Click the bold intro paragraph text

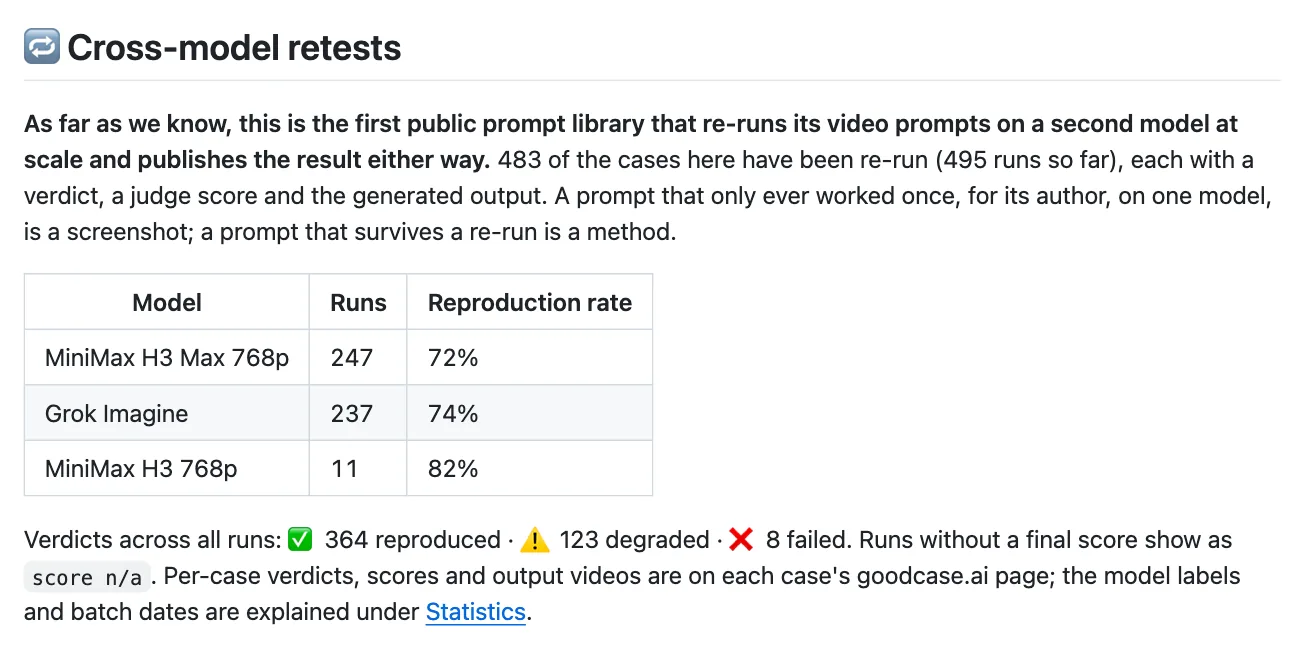click(x=630, y=142)
